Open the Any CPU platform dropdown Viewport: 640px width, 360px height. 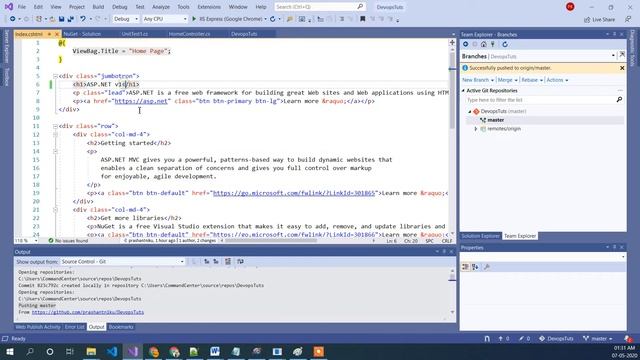[x=165, y=19]
